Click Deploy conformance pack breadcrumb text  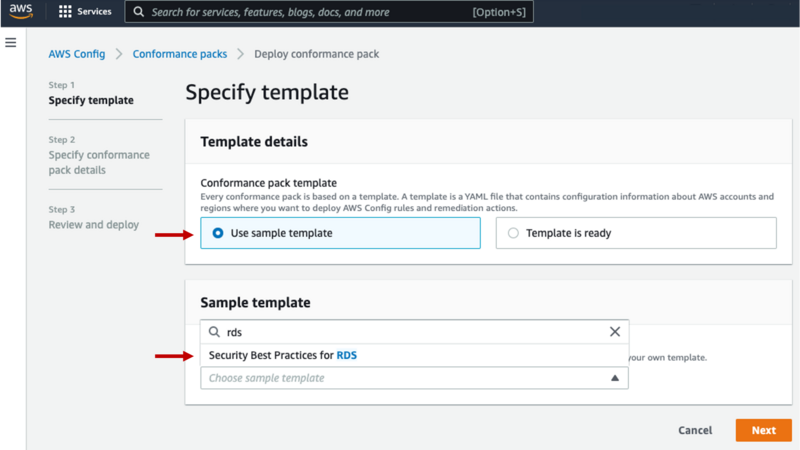point(316,54)
